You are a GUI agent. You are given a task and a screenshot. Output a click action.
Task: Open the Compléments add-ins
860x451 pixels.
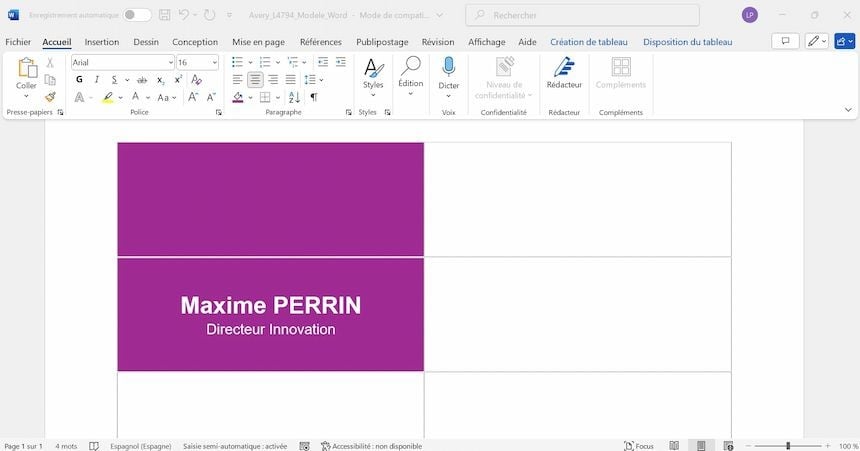(x=621, y=74)
